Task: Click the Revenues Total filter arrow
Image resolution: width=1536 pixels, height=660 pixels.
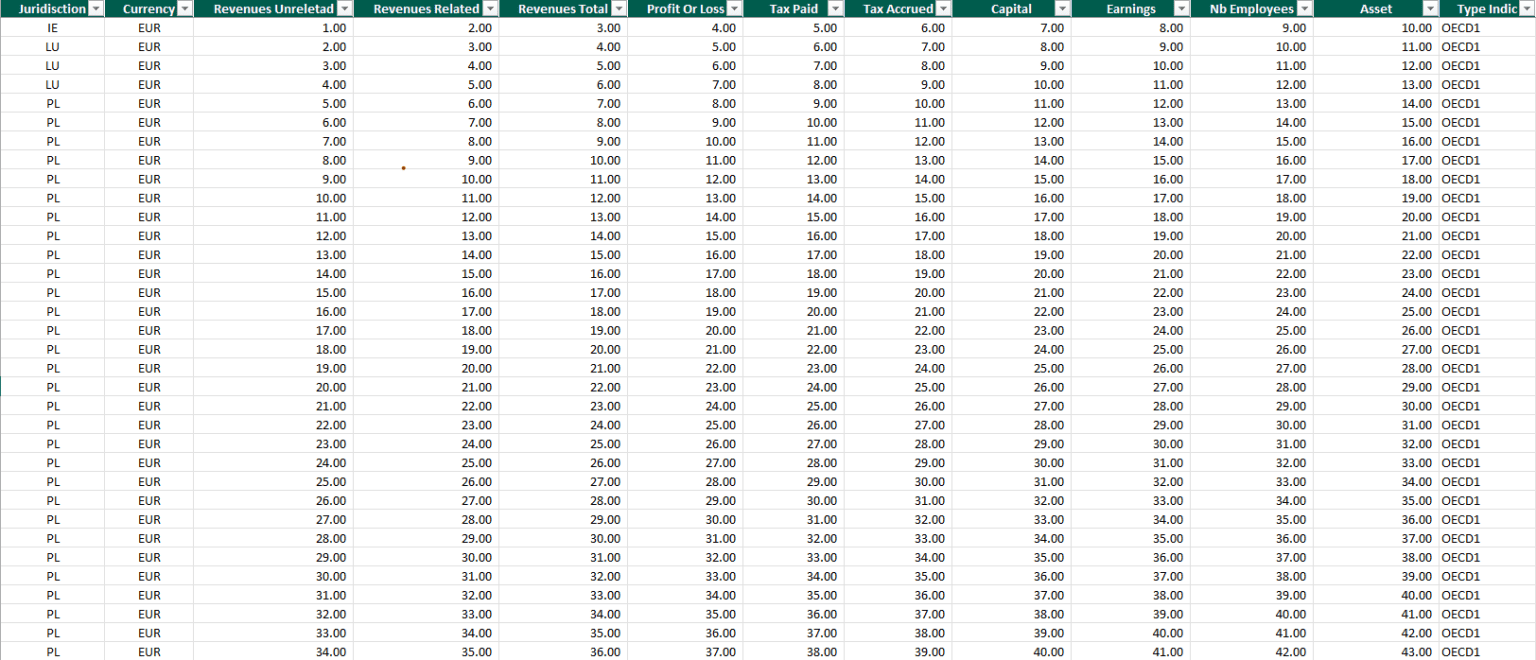Action: 618,9
